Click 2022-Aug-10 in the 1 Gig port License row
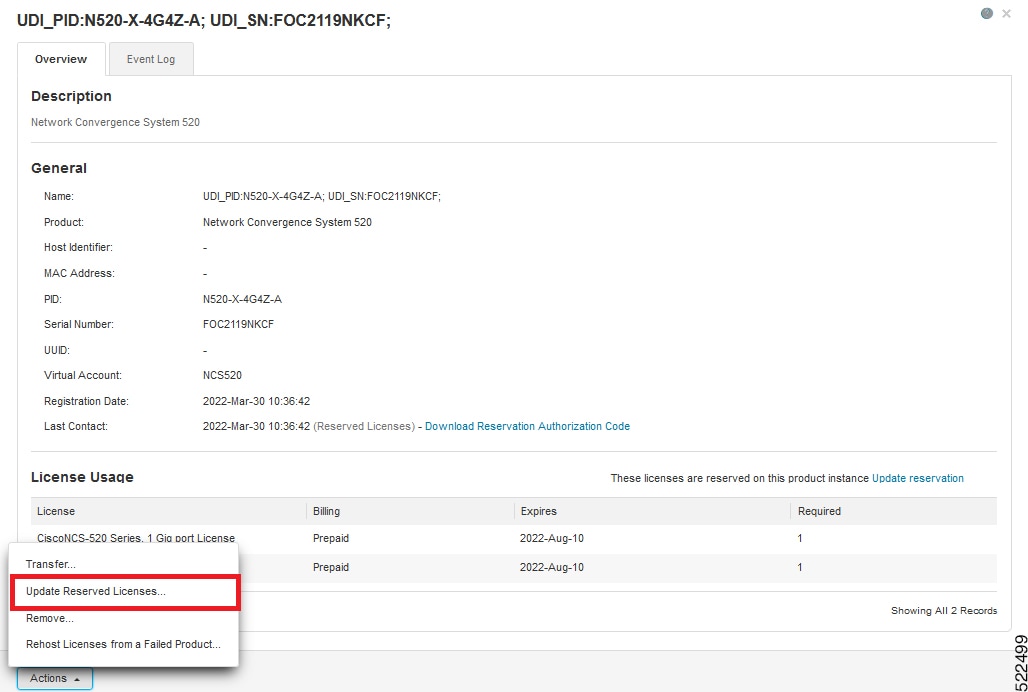The height and width of the screenshot is (692, 1028). pyautogui.click(x=551, y=539)
